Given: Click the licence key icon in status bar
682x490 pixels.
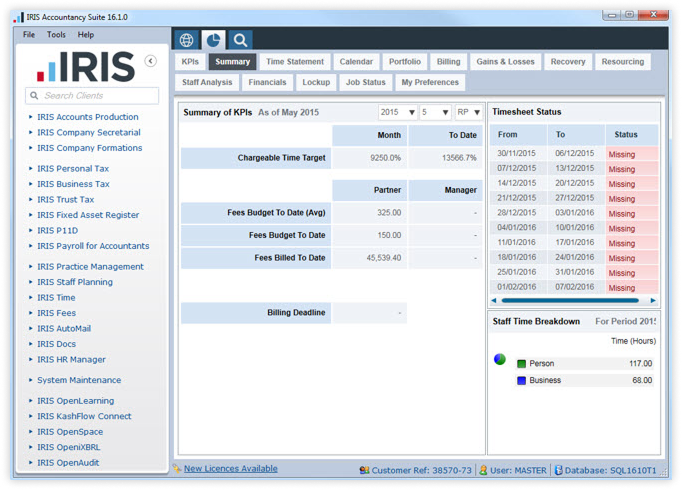Looking at the screenshot, I should coord(177,468).
